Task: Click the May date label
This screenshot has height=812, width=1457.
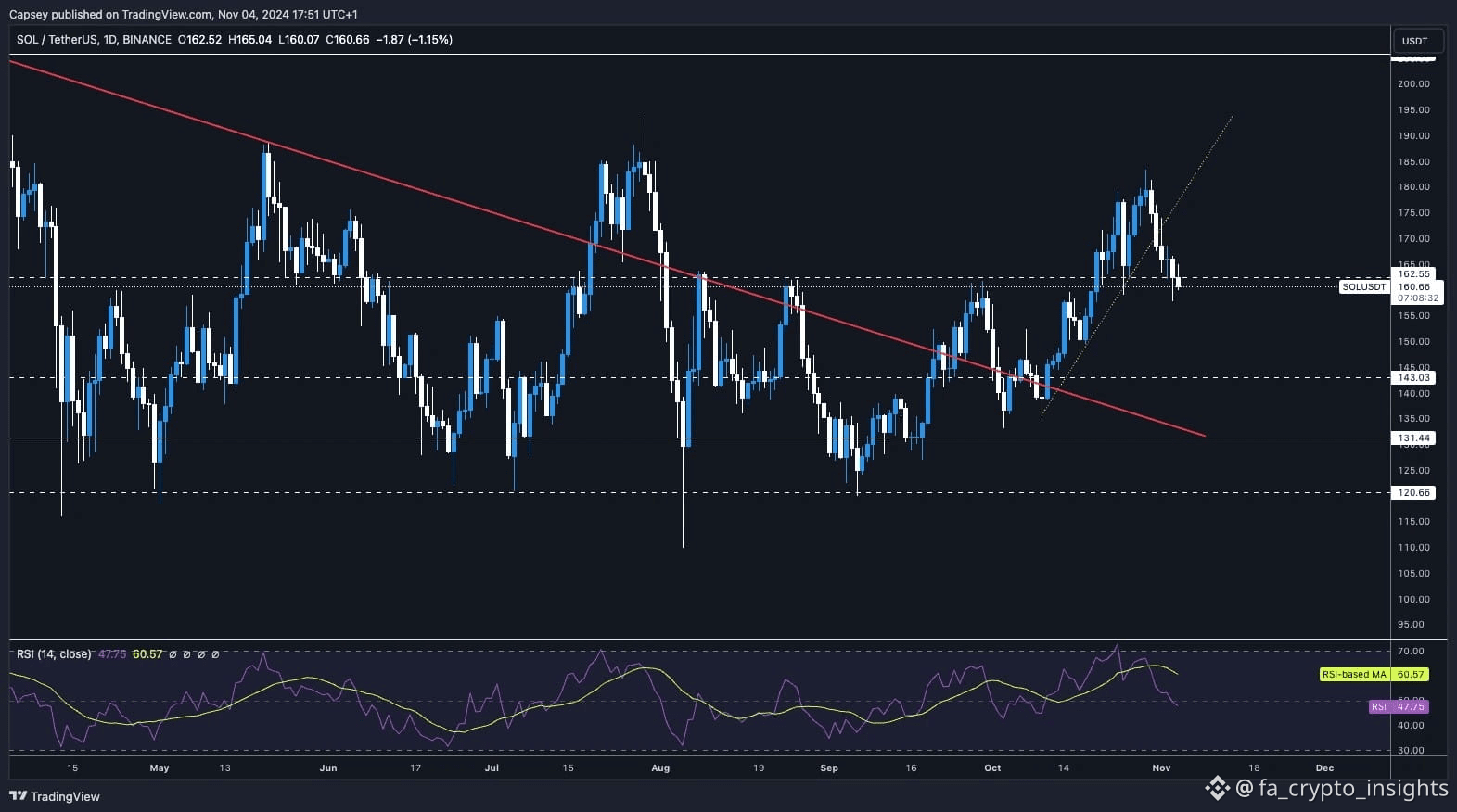Action: [x=160, y=768]
